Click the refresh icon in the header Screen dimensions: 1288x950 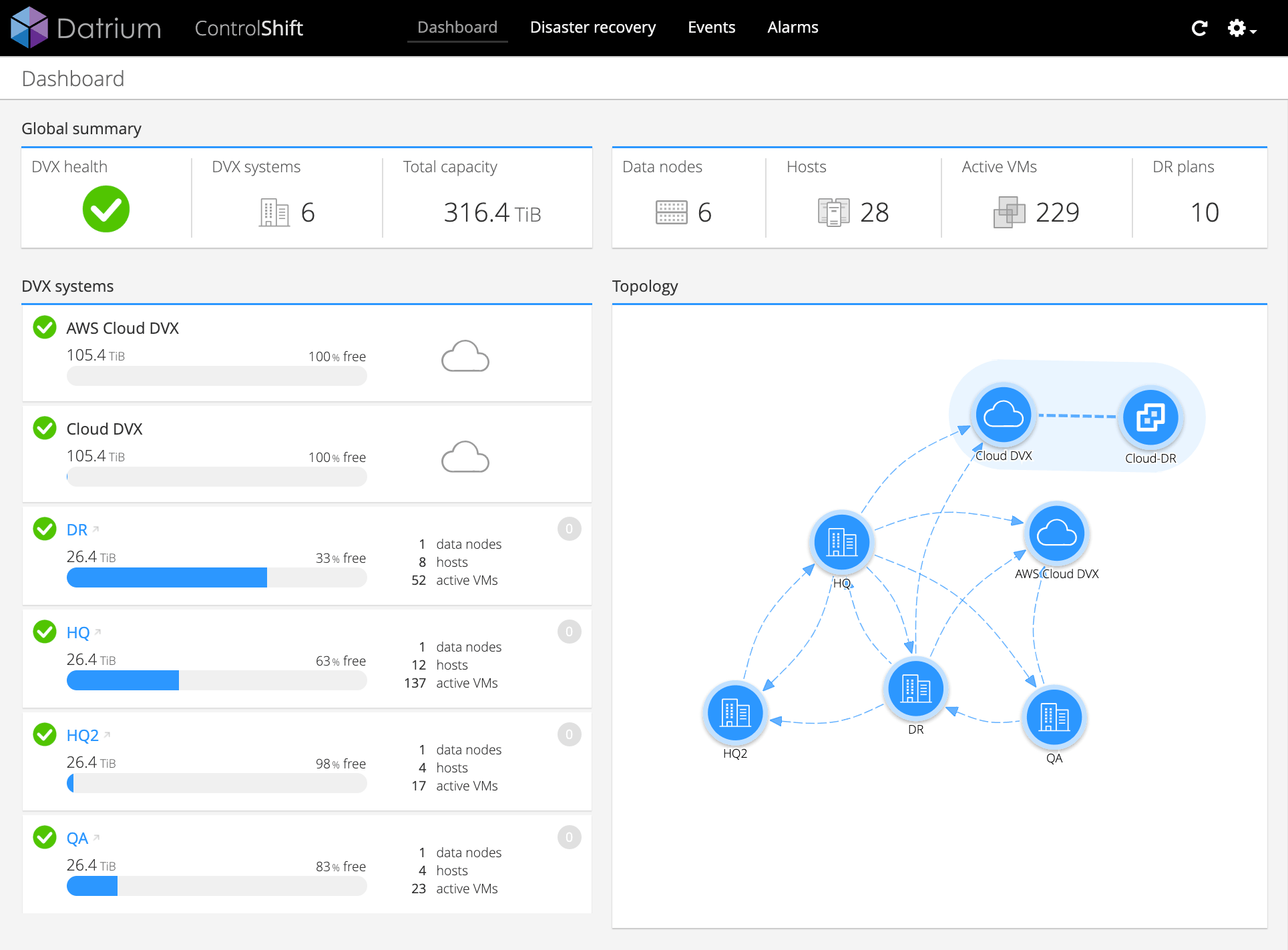click(x=1199, y=28)
